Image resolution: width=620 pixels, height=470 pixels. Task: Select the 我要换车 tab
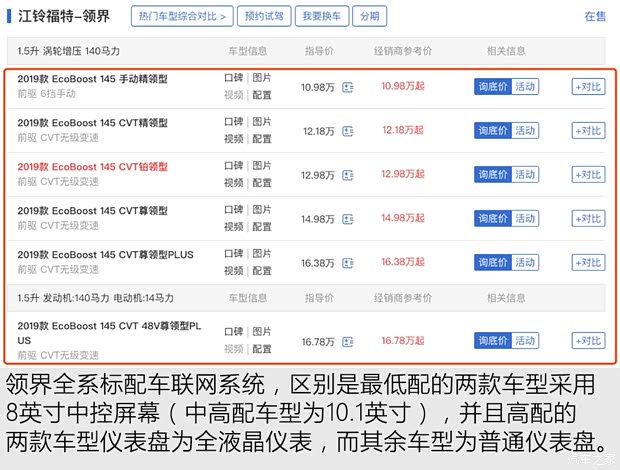[x=321, y=16]
